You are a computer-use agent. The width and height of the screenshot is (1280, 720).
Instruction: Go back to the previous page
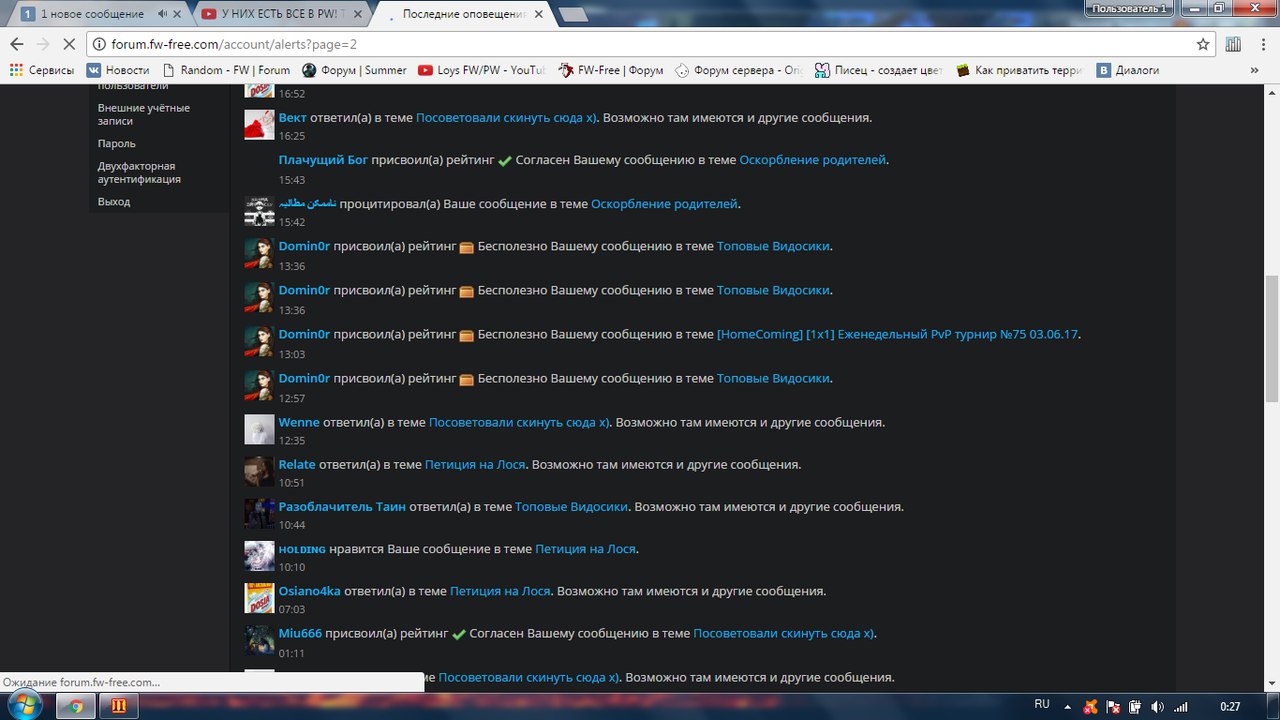pos(16,44)
